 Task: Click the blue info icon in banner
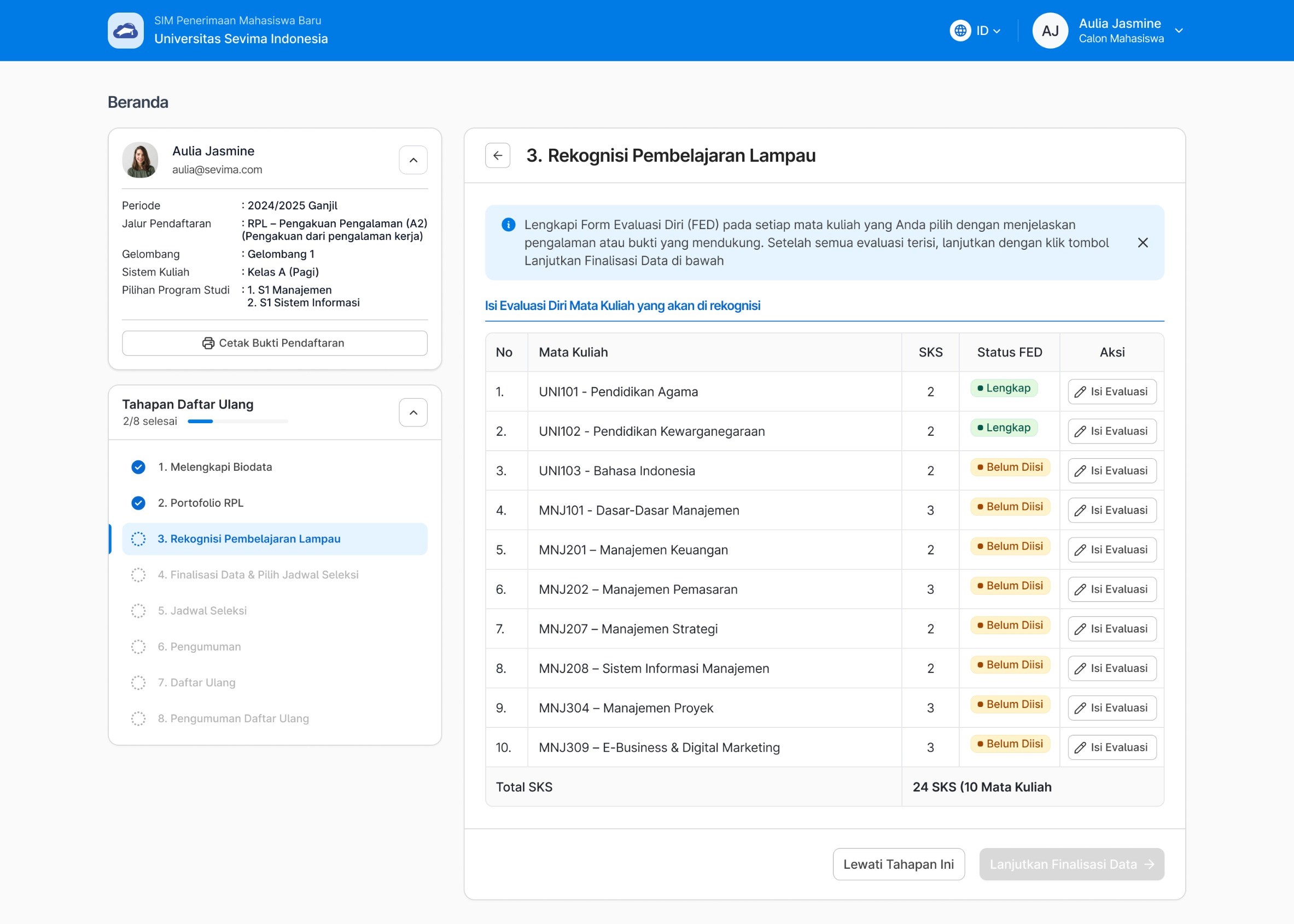[x=508, y=225]
